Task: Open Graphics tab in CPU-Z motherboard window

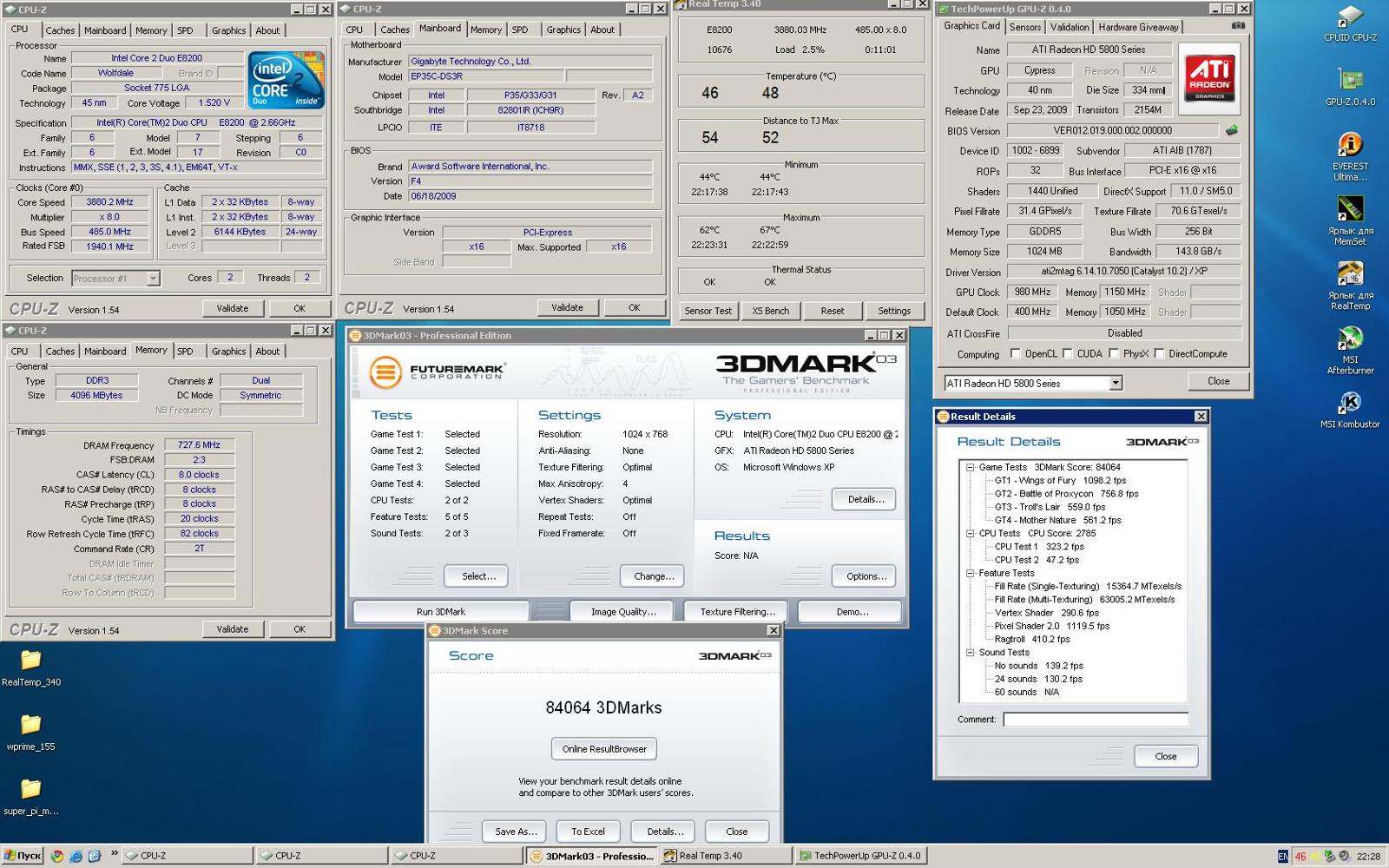Action: 563,30
